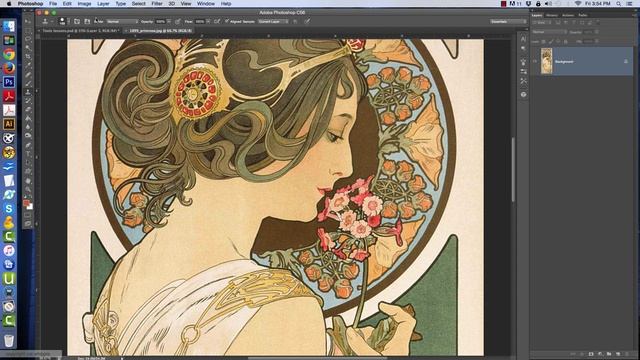Select the Move tool

28,21
